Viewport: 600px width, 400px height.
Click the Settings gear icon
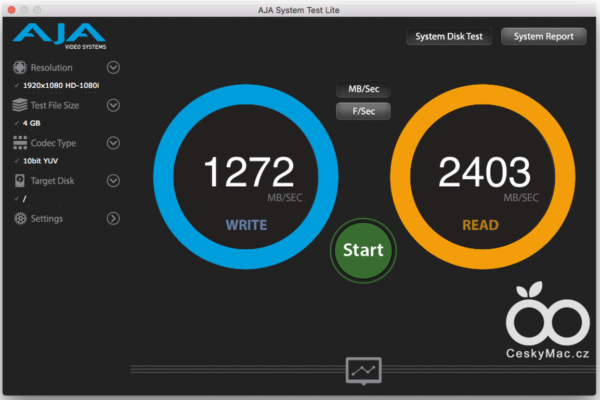click(x=20, y=218)
